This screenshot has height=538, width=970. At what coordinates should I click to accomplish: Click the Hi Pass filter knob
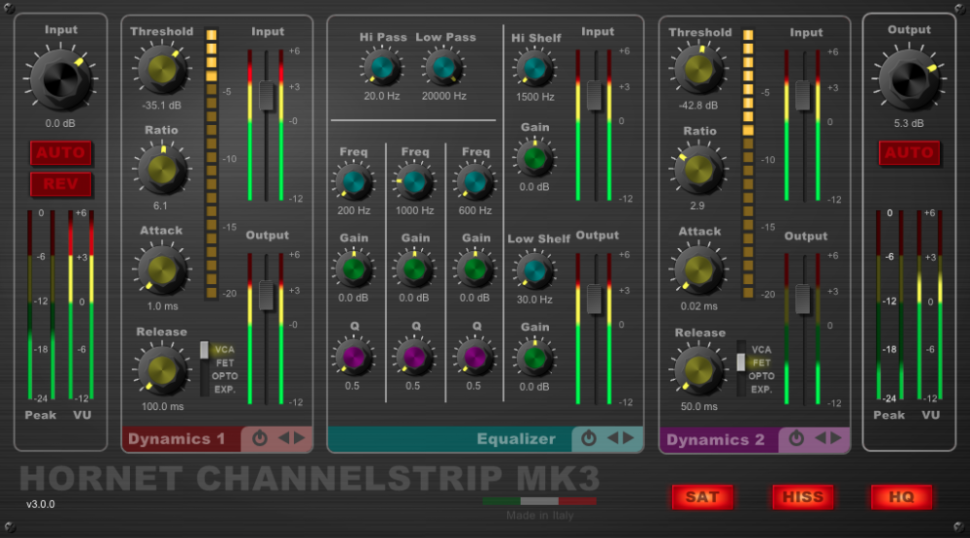click(382, 68)
